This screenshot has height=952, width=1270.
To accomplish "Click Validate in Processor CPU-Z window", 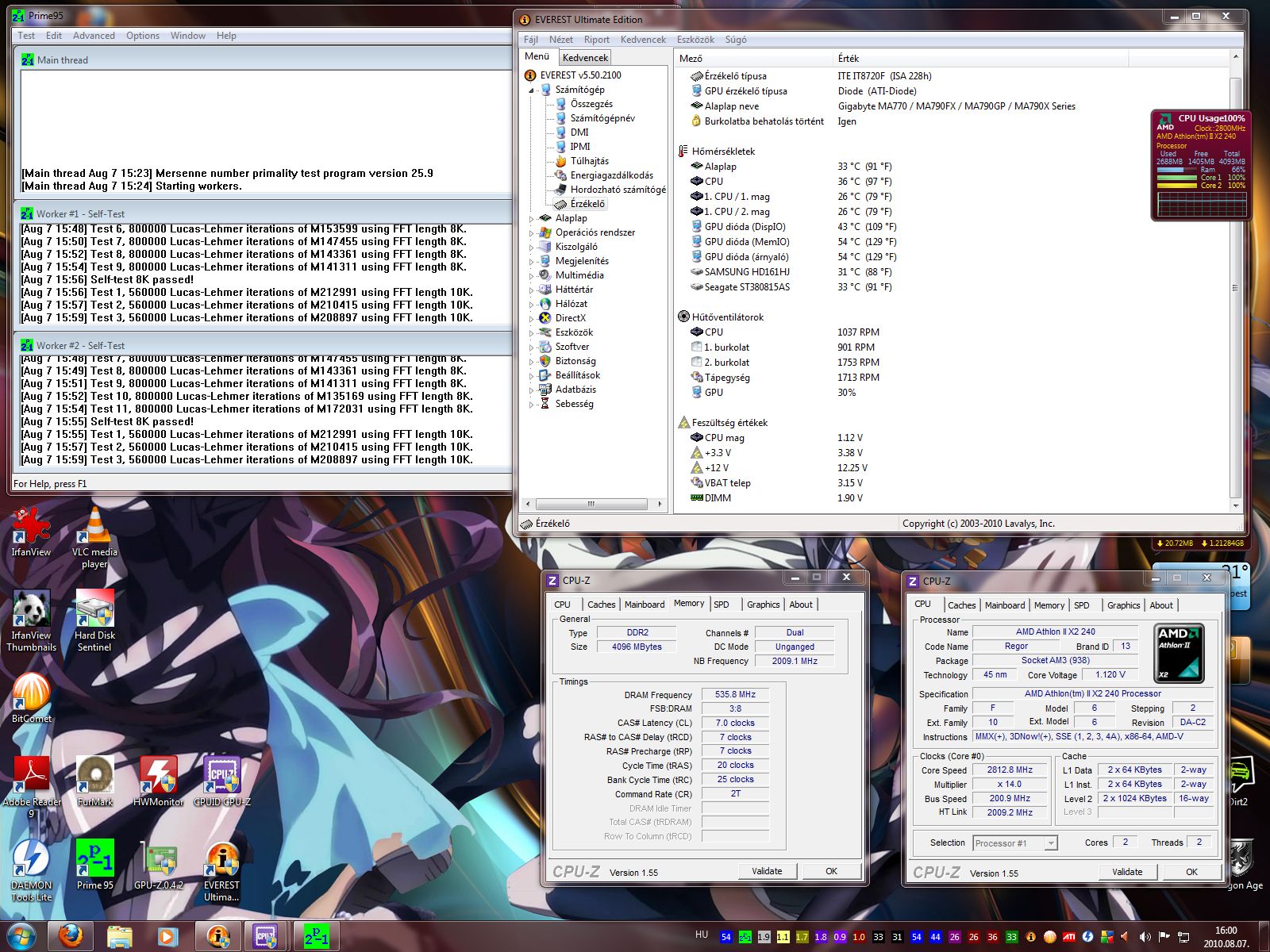I will (1127, 872).
